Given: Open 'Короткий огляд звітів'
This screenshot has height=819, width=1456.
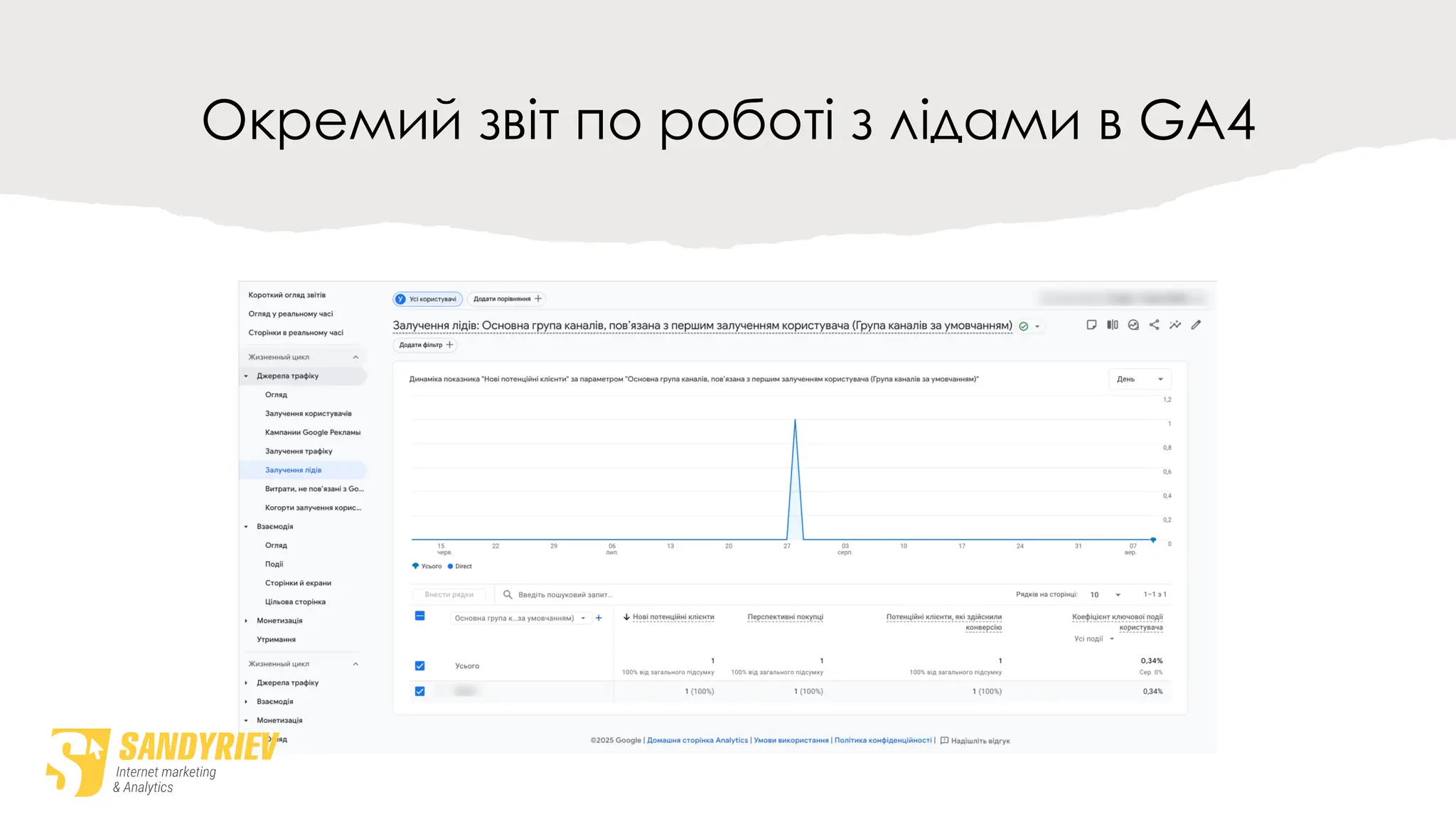Looking at the screenshot, I should tap(287, 295).
